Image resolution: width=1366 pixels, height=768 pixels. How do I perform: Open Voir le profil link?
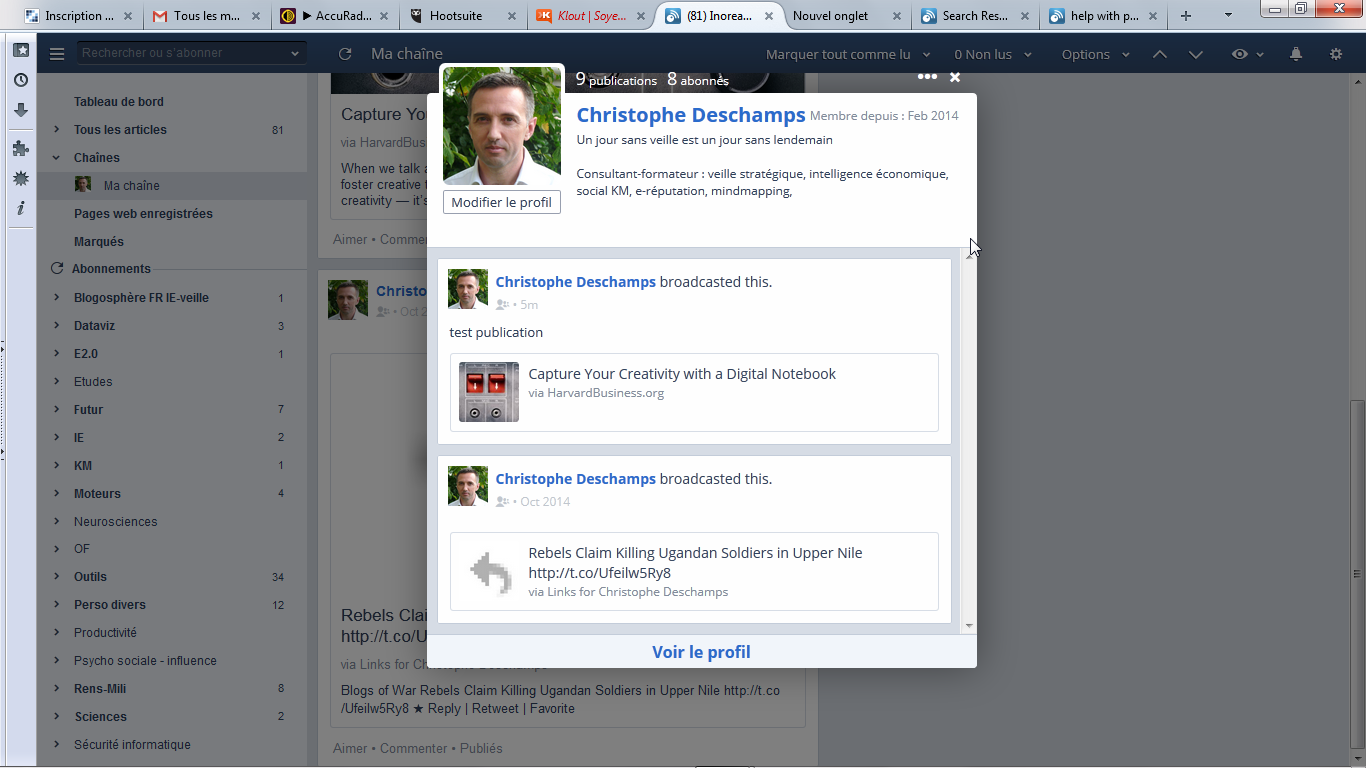click(701, 652)
